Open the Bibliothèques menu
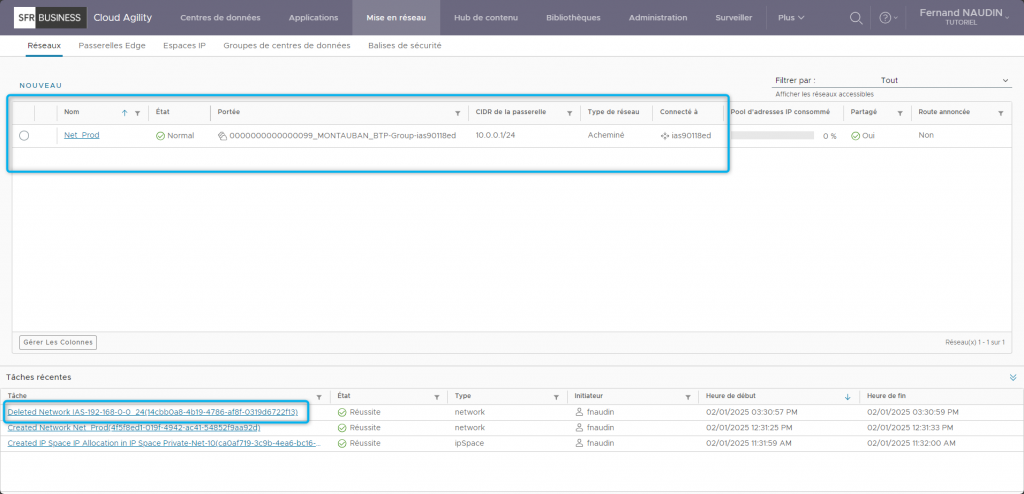1024x494 pixels. click(x=573, y=18)
